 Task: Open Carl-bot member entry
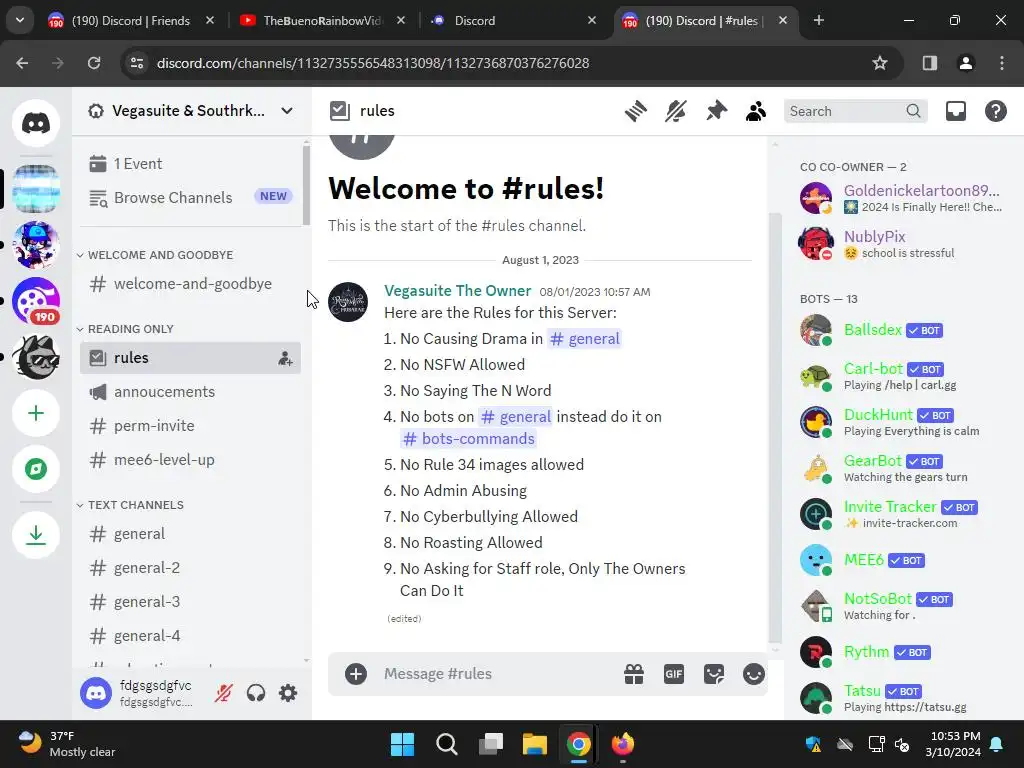[x=901, y=376]
